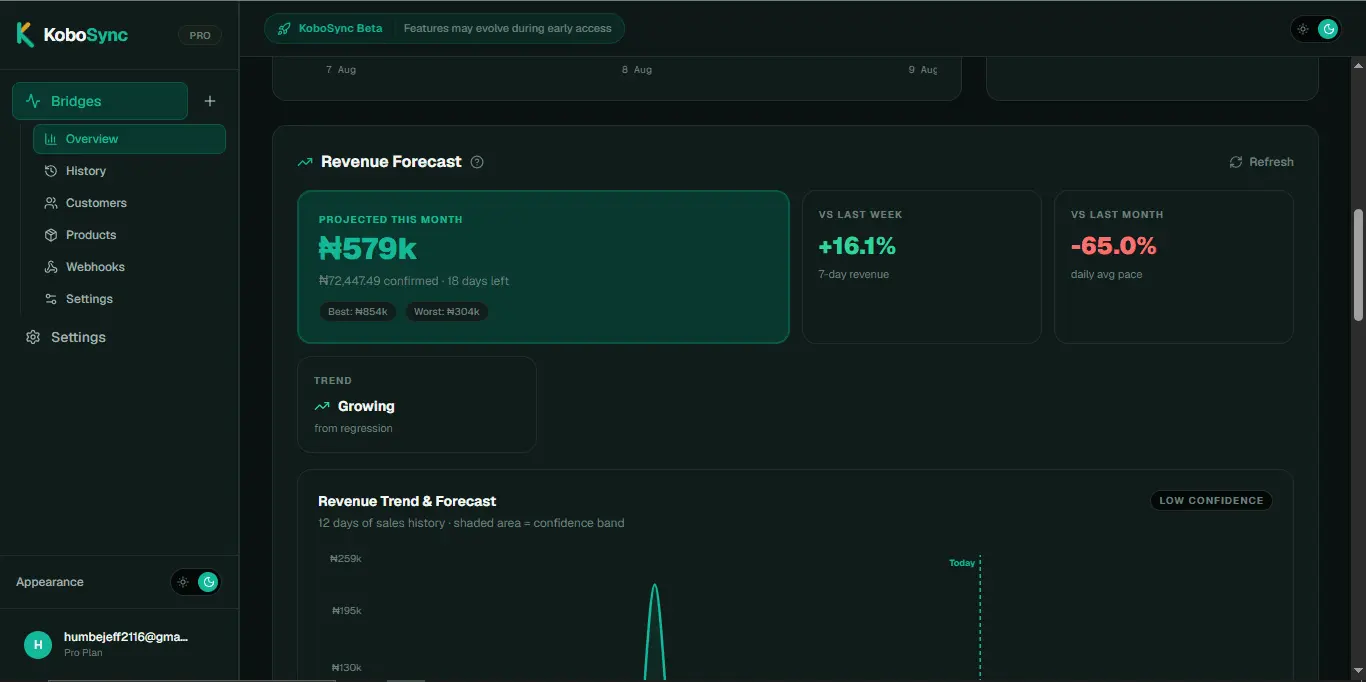Image resolution: width=1366 pixels, height=682 pixels.
Task: Click '₦72,447.49 confirmed · 18 days left'
Action: 414,281
